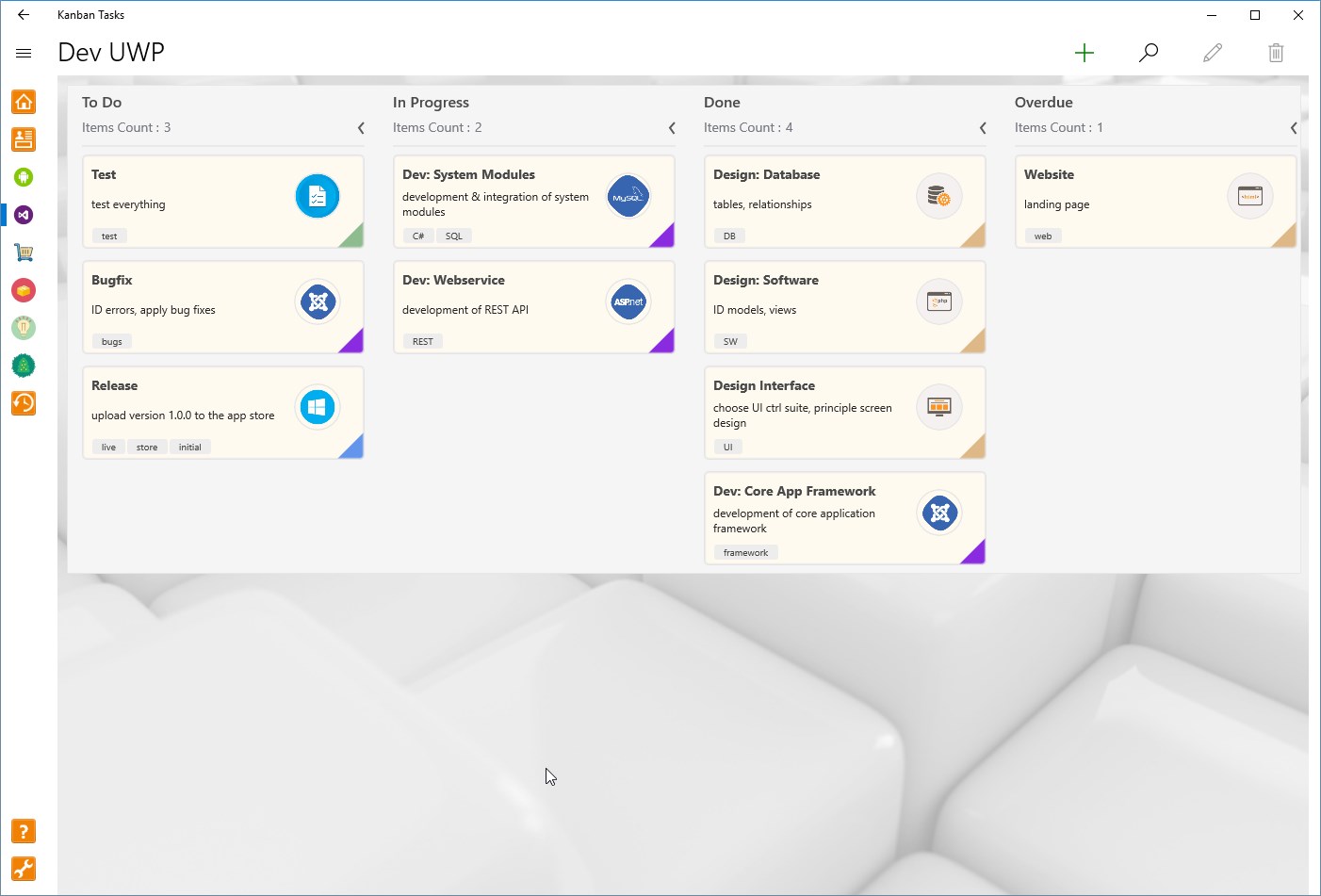Screen dimensions: 1321x896
Task: Open the 'Bugfix' card title
Action: point(112,280)
